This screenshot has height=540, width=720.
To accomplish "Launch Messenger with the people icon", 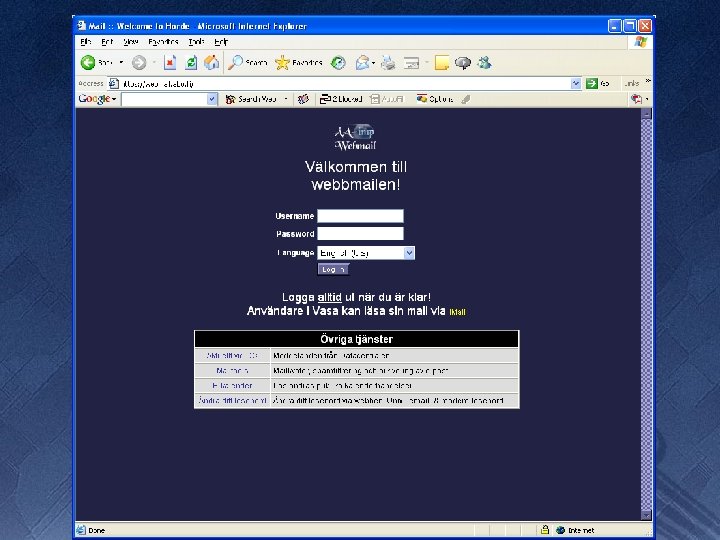I will (x=484, y=62).
